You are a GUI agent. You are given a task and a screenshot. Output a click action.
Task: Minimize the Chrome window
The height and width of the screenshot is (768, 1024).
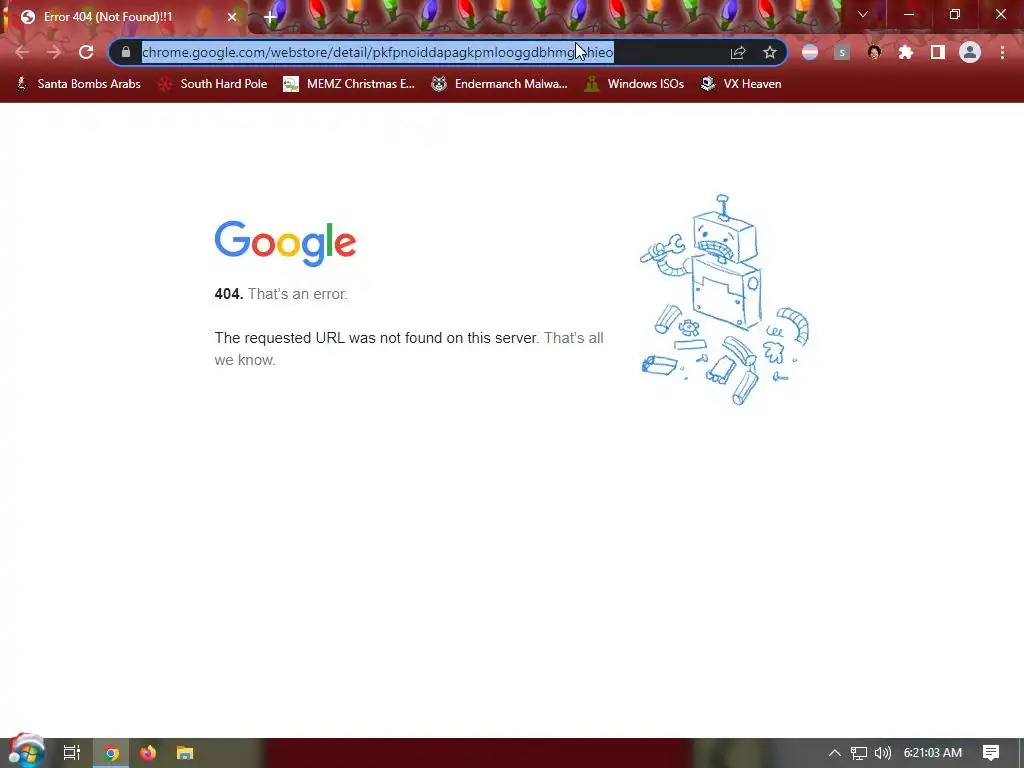click(908, 14)
